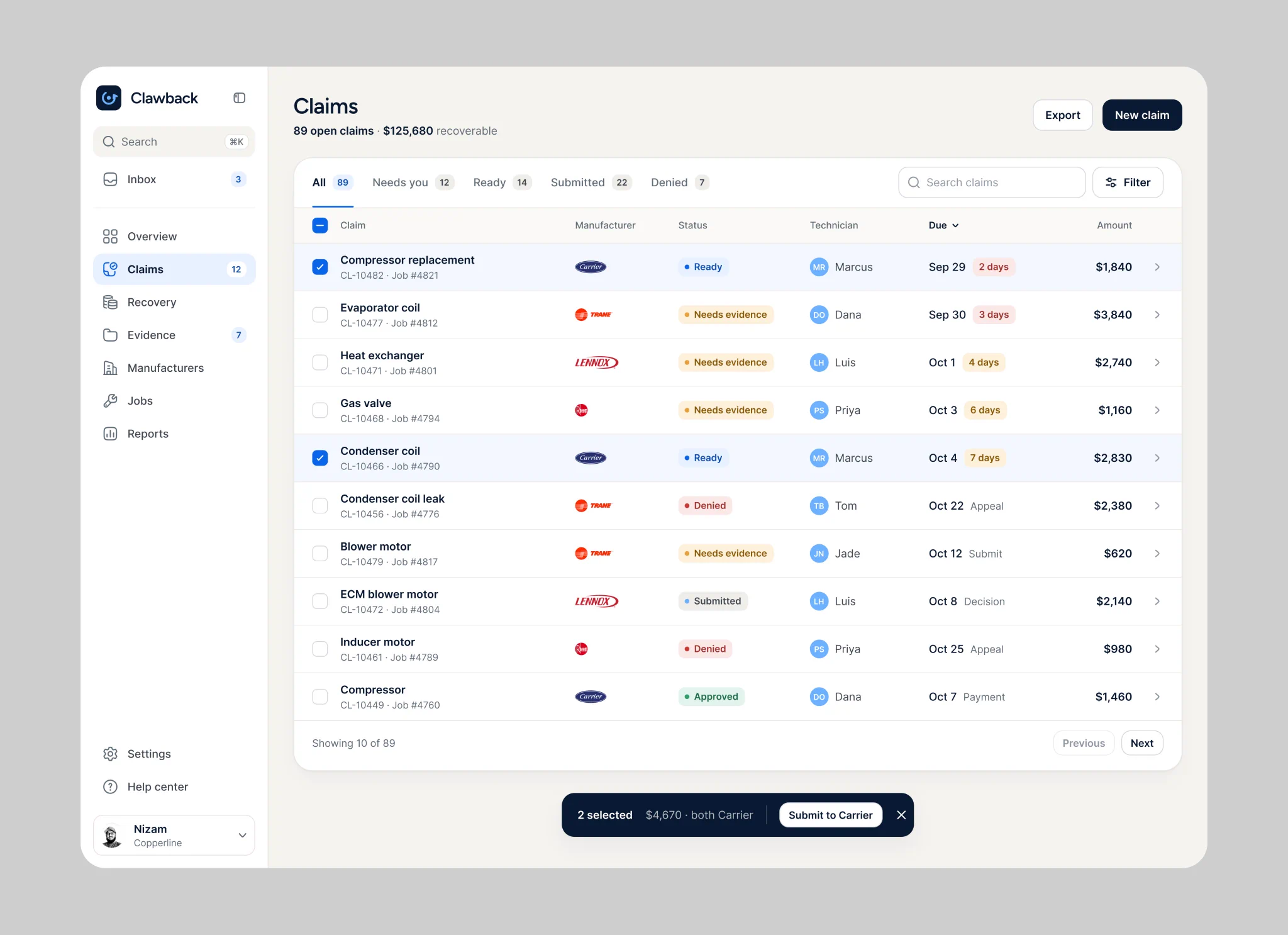Click the Trane logo in the Evaporator coil row
This screenshot has width=1288, height=935.
point(593,315)
